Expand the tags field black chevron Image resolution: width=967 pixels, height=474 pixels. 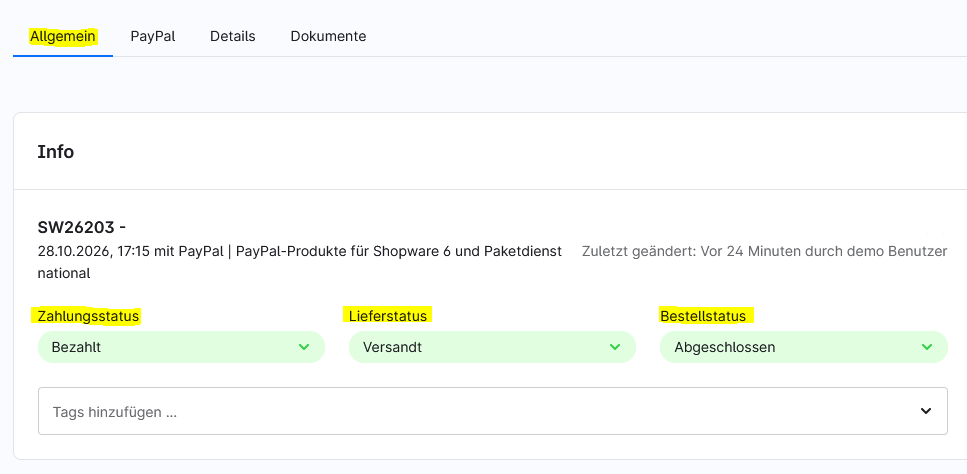(926, 411)
